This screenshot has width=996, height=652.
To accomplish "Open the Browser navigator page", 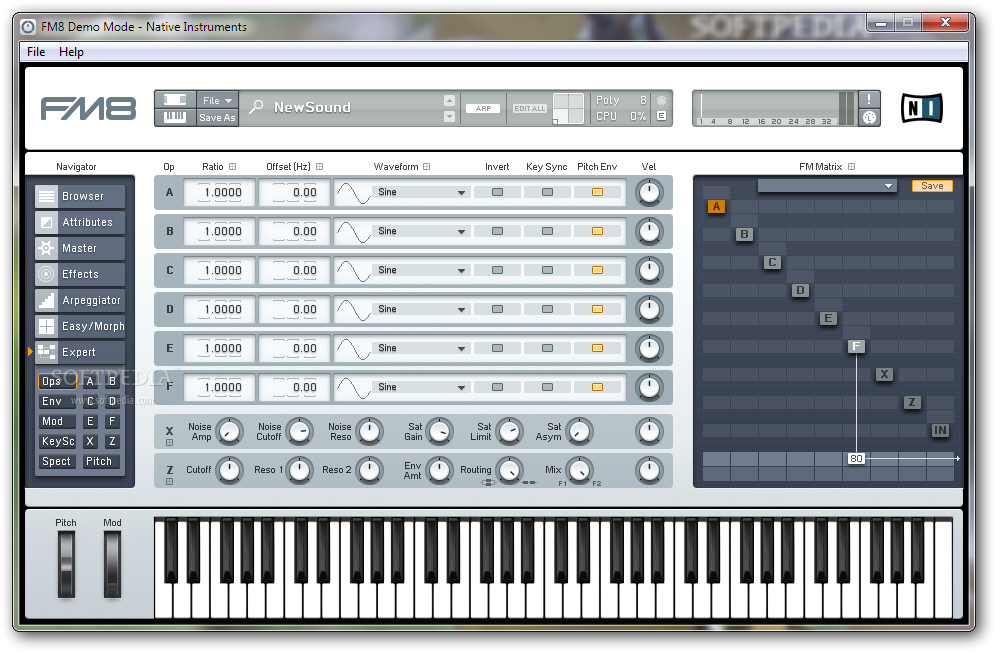I will [x=80, y=196].
